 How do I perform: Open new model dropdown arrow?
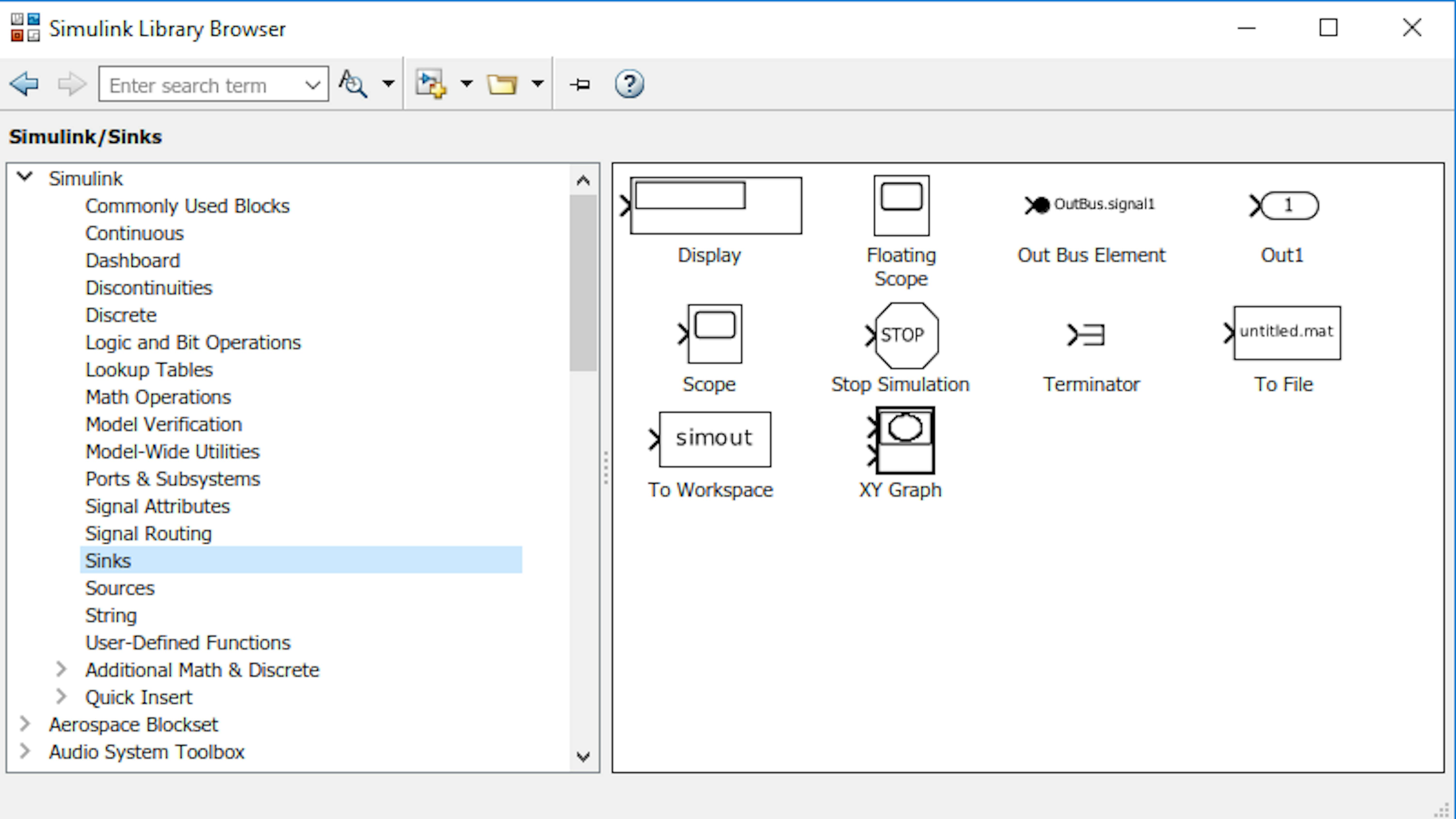click(466, 84)
